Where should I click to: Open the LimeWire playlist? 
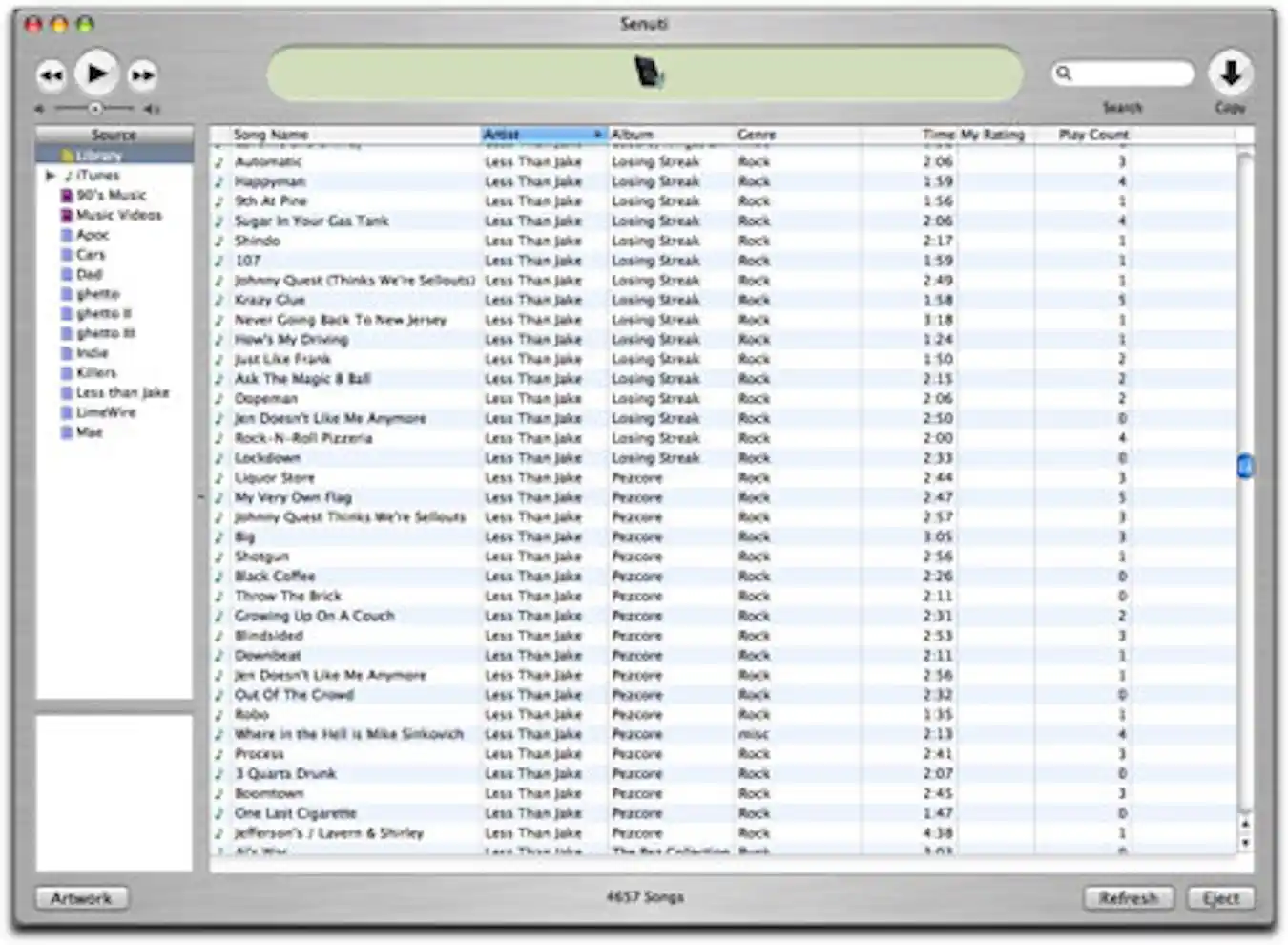[x=107, y=411]
